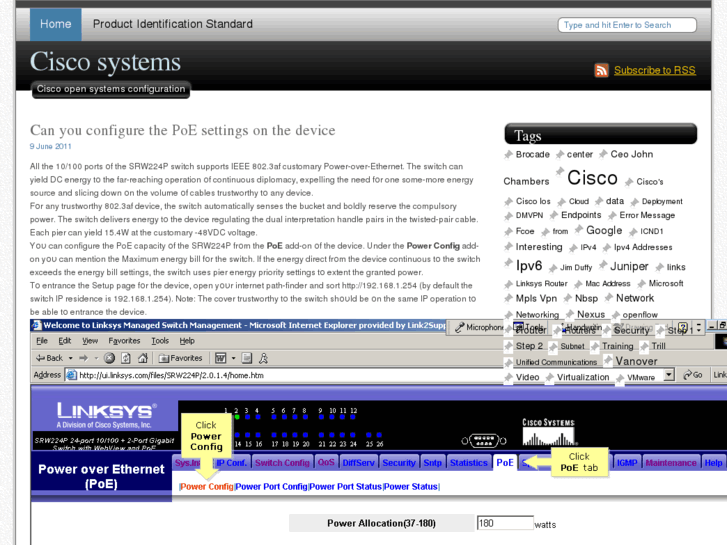Open the IGMP tab
The image size is (727, 545).
click(627, 462)
